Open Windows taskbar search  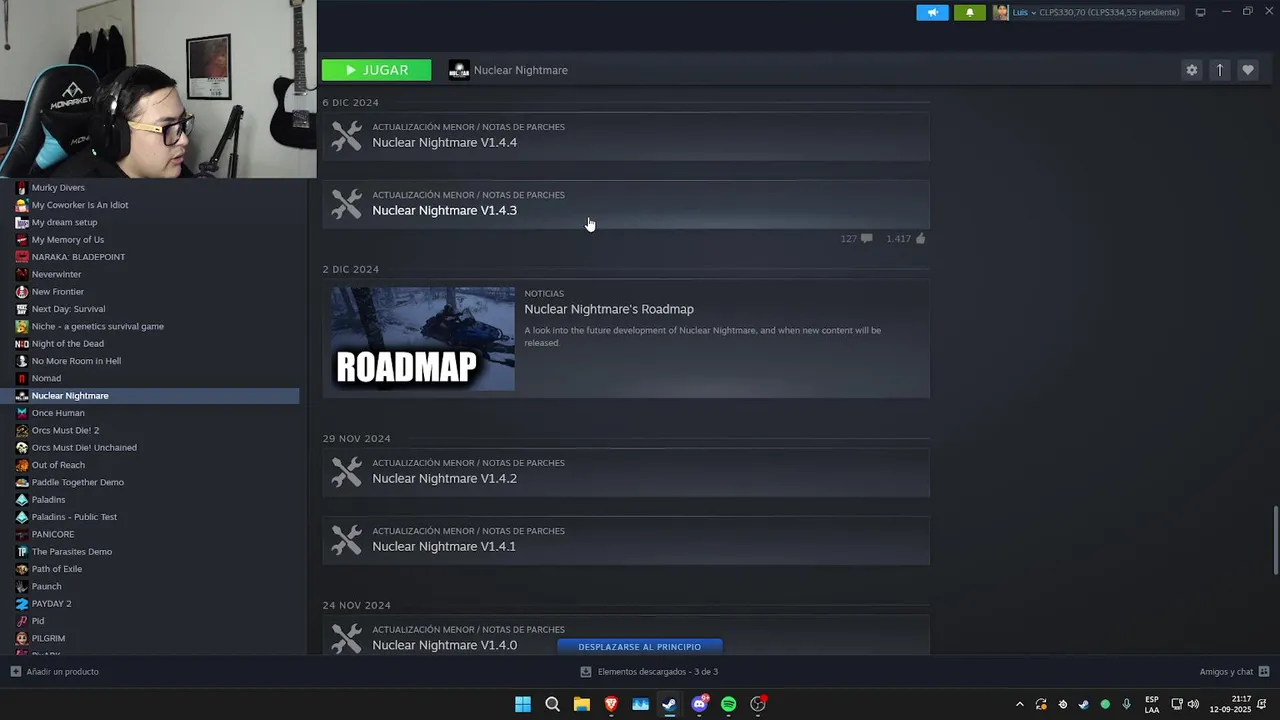tap(552, 704)
